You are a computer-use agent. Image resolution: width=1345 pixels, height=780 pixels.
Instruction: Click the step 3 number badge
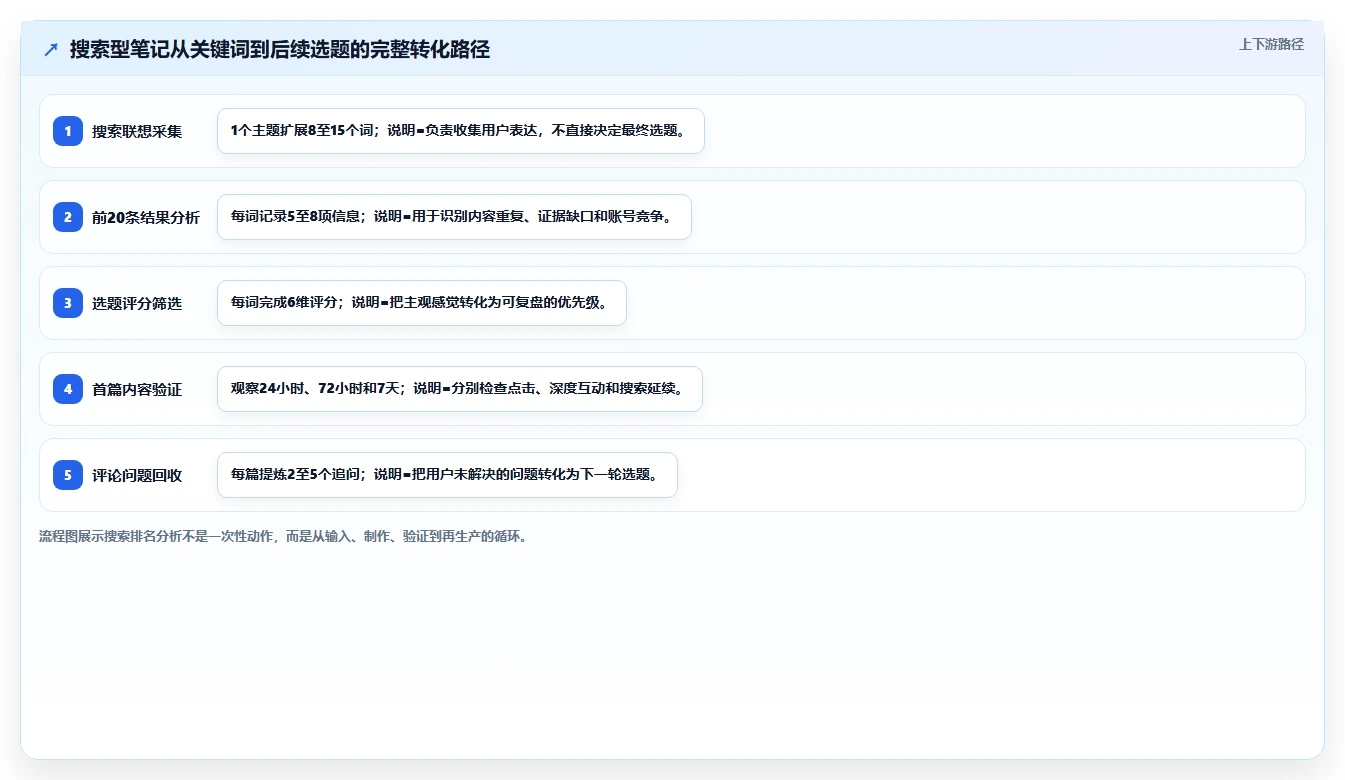click(x=68, y=303)
